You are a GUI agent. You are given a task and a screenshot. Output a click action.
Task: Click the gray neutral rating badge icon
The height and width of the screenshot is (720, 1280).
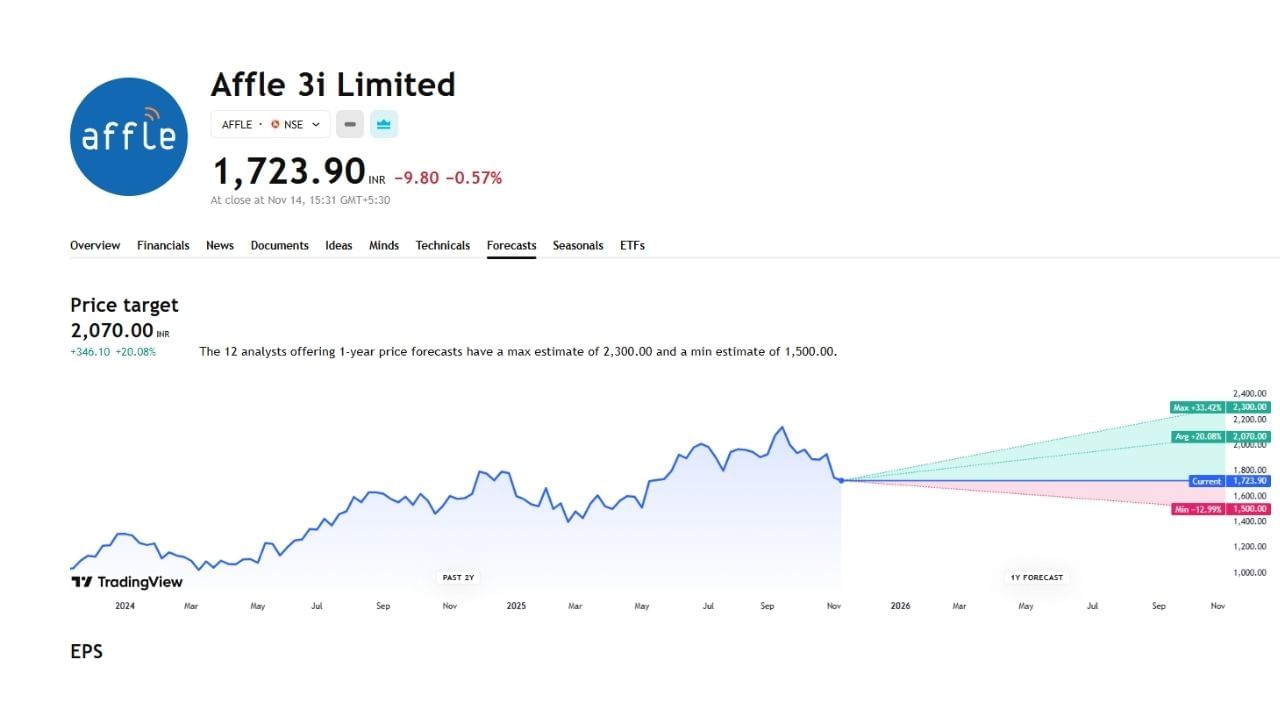349,125
